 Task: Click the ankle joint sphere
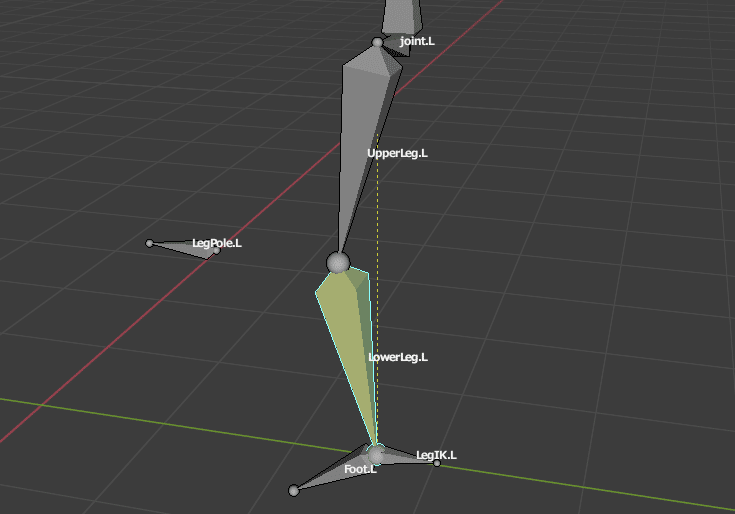376,454
